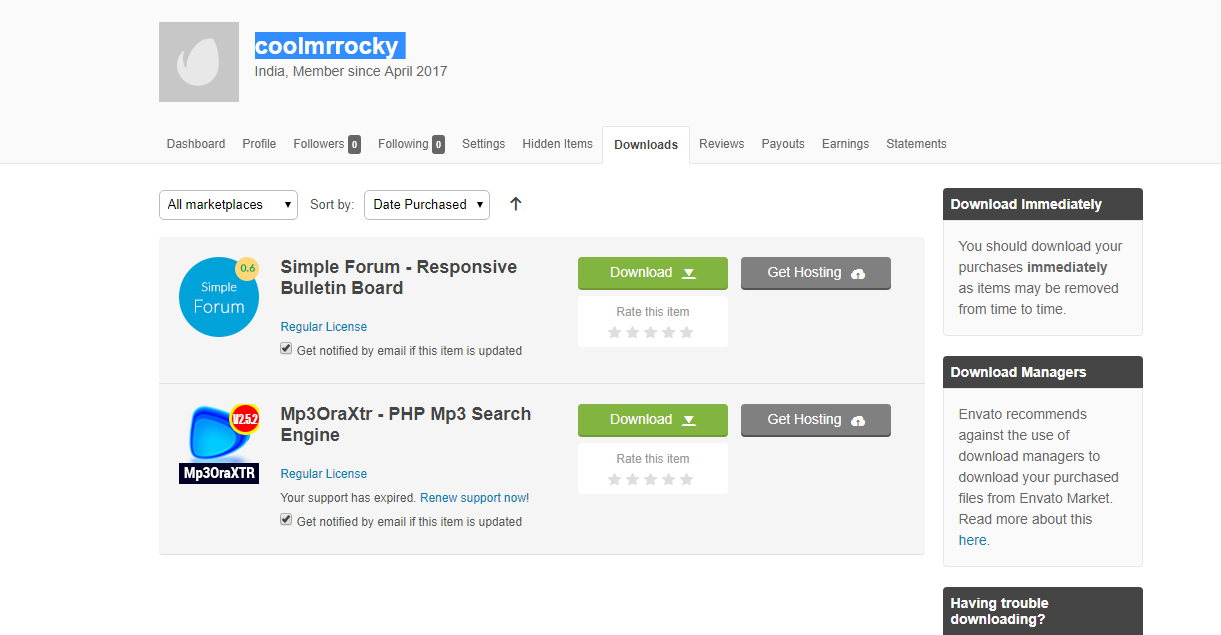Click the 'here' link in Download Managers
Viewport: 1221px width, 635px height.
pos(972,540)
